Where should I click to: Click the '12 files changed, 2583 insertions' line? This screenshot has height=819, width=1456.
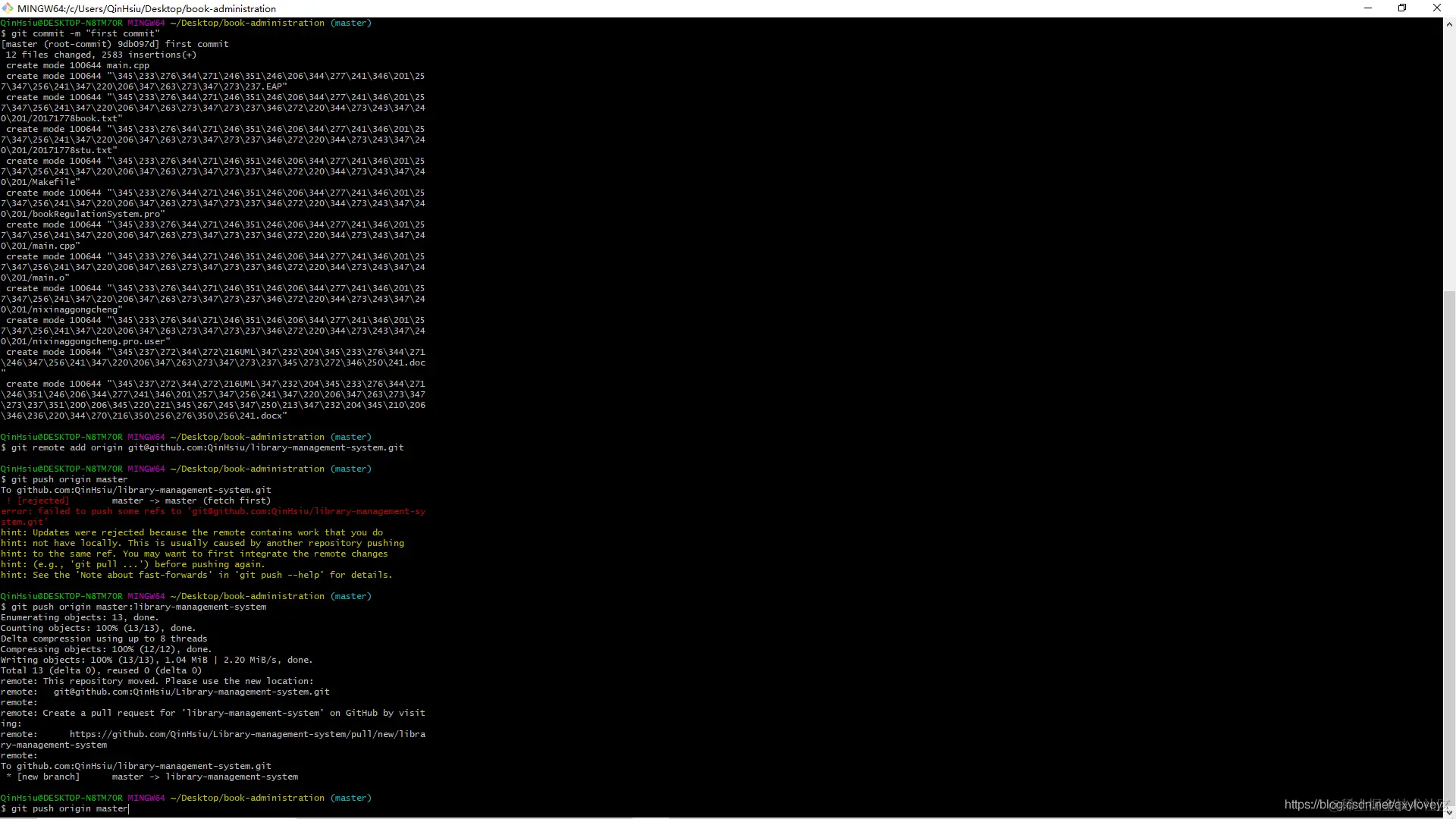click(101, 55)
